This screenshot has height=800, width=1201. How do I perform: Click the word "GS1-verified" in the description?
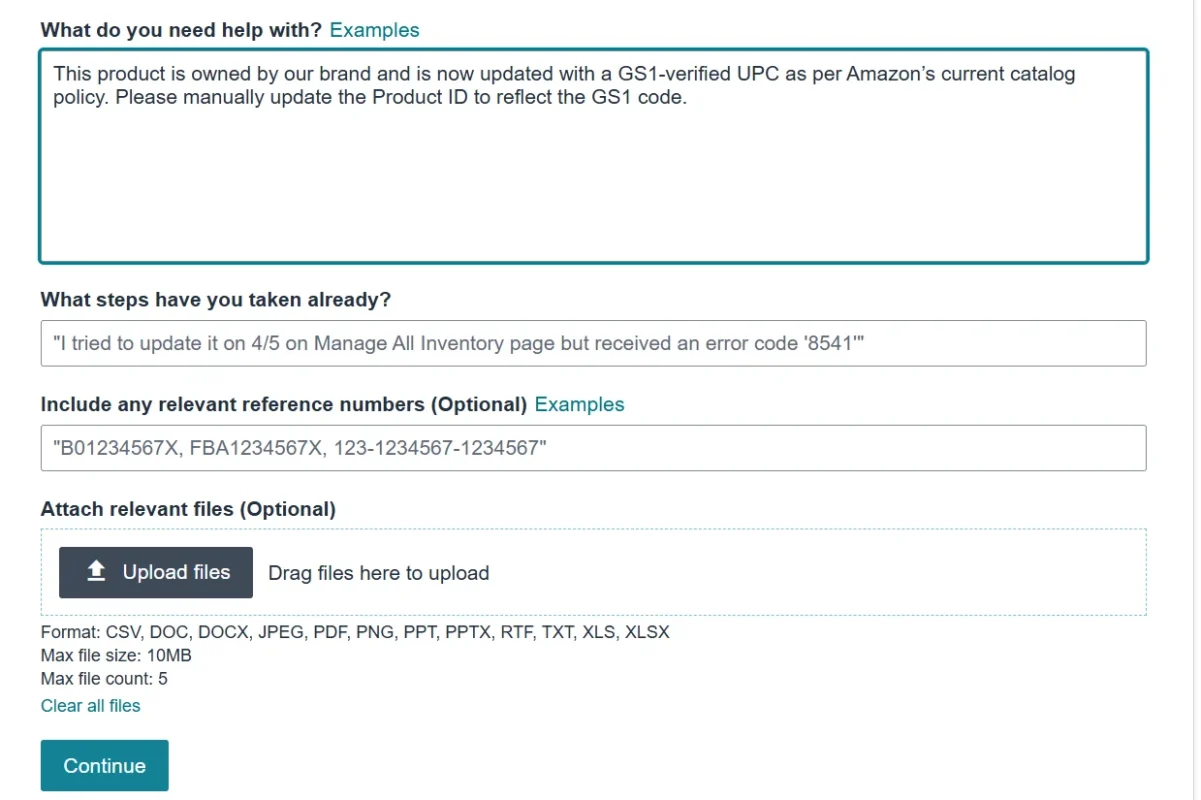672,74
